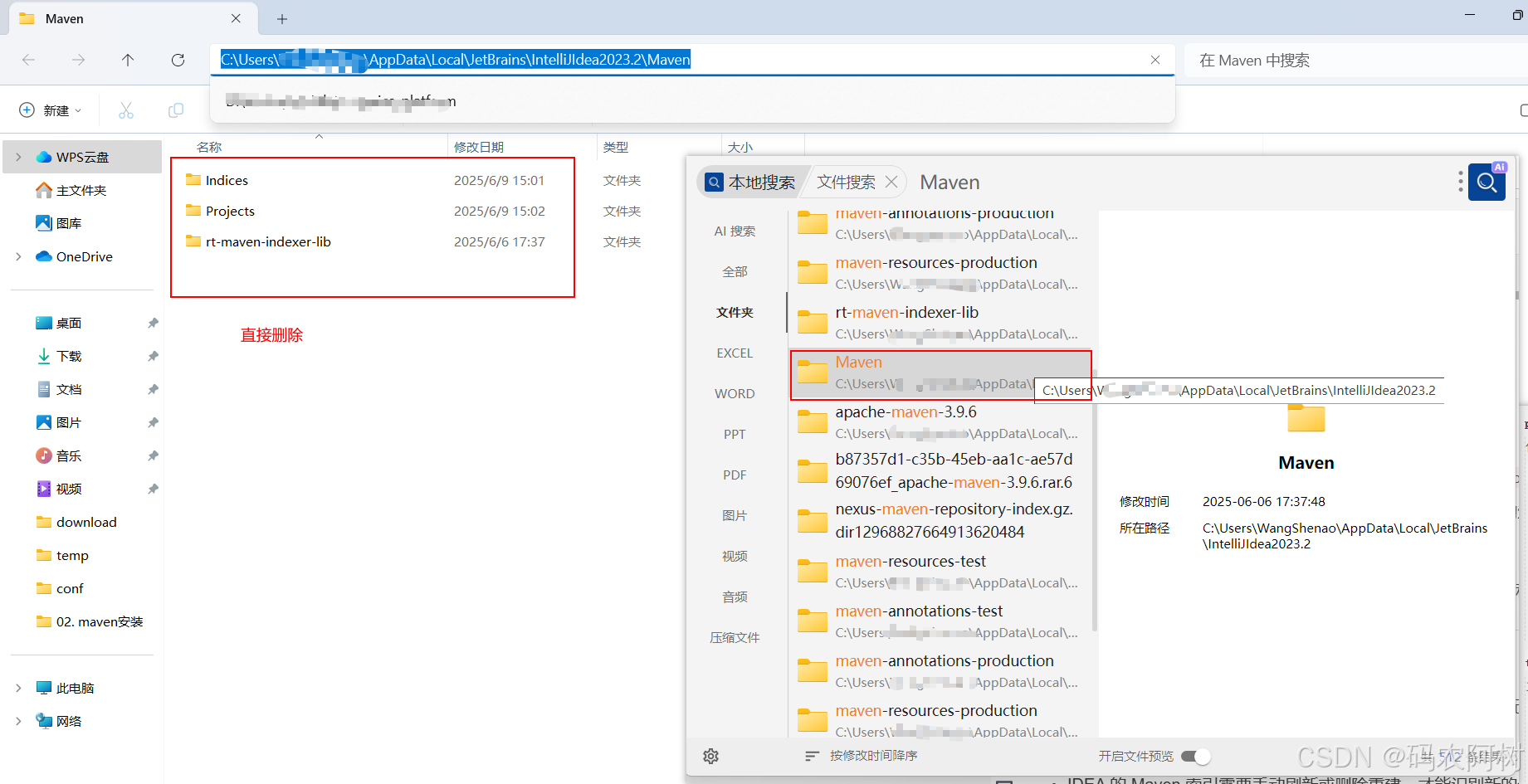
Task: Open the conf folder in sidebar
Action: point(70,588)
